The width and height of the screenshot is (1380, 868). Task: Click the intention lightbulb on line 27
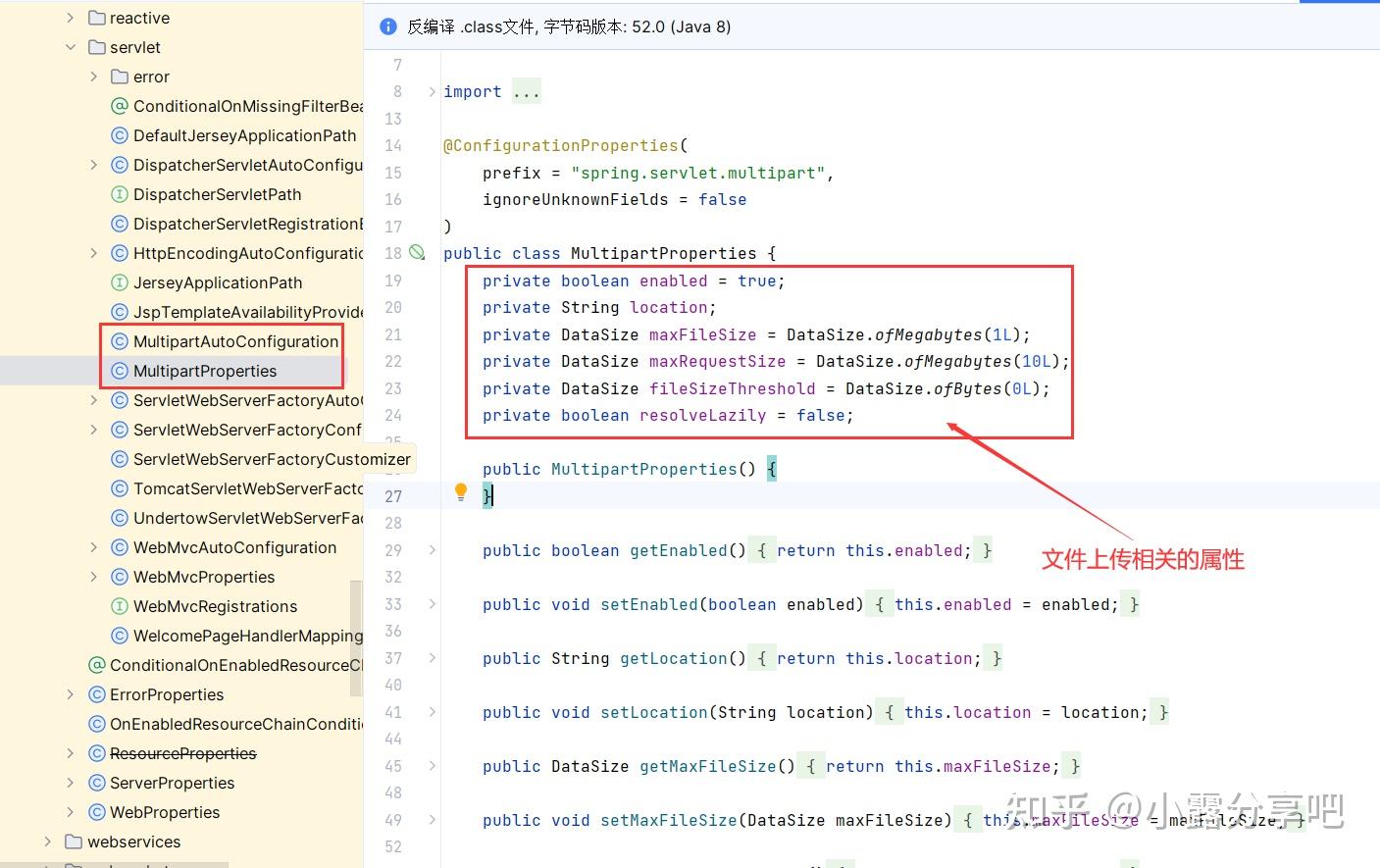click(460, 492)
